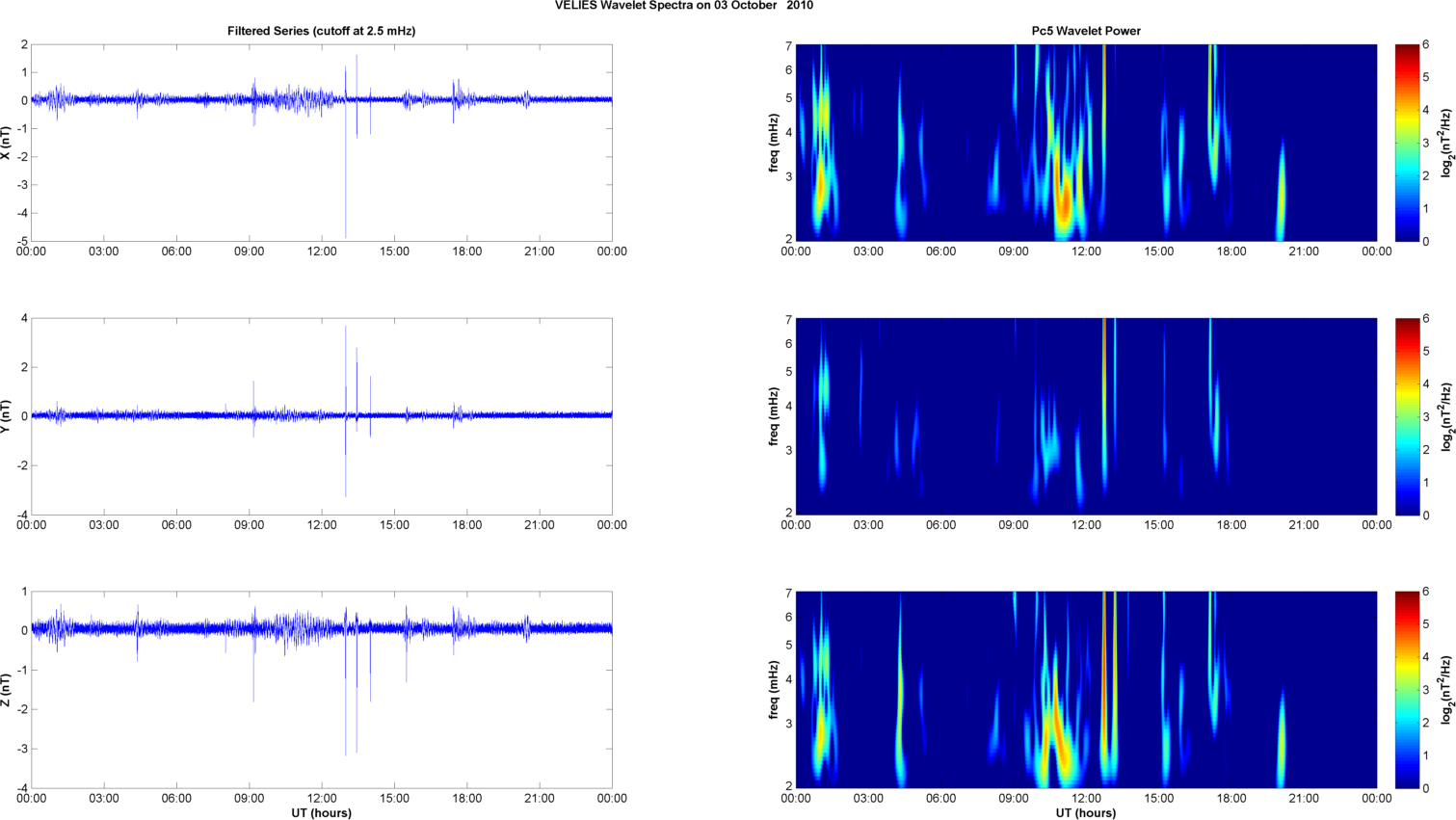Pick the colorbar beside the middle wavelet panel
Viewport: 1456px width, 820px height.
point(1407,416)
